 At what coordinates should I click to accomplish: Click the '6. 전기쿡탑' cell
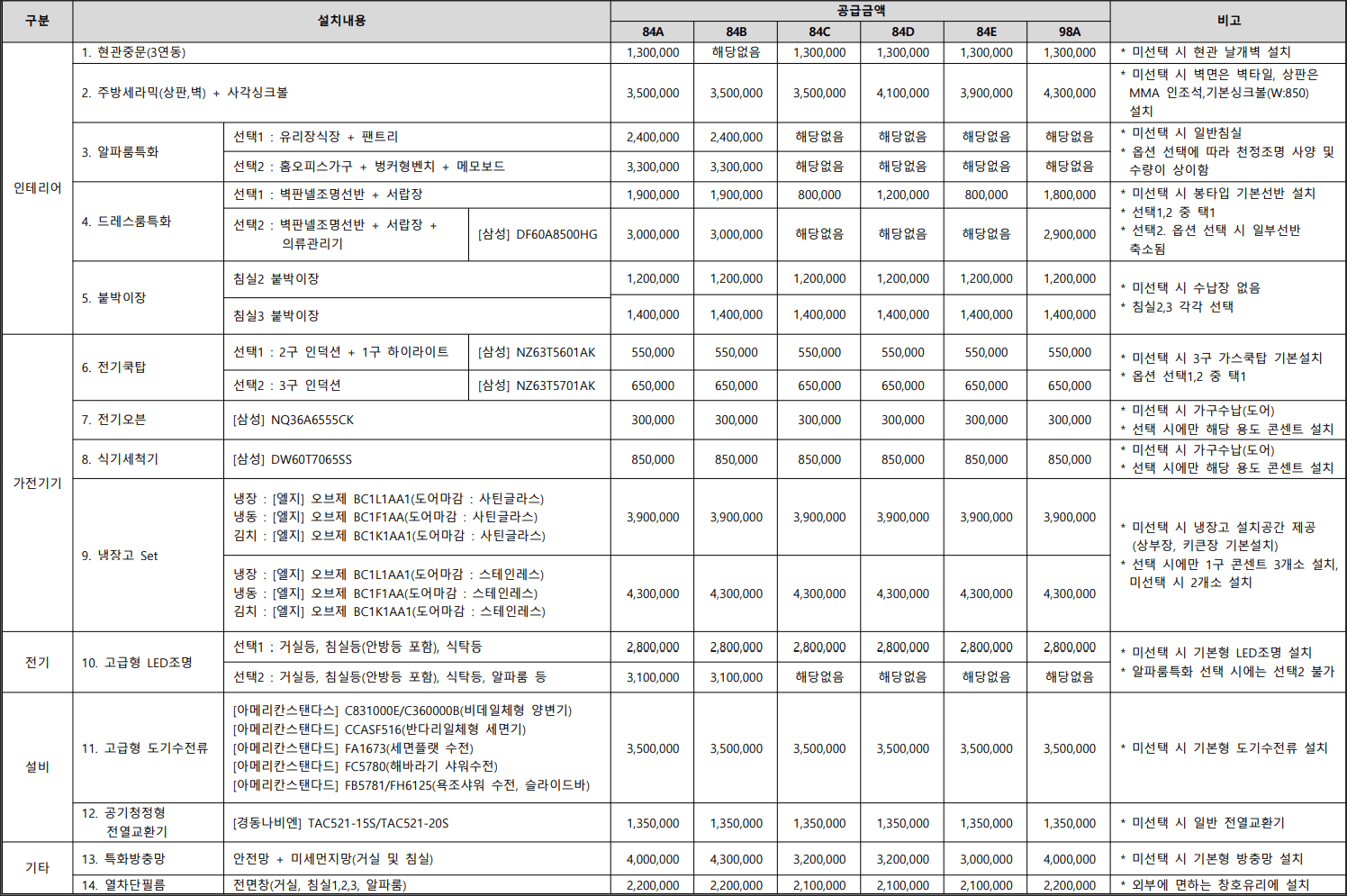pos(148,367)
